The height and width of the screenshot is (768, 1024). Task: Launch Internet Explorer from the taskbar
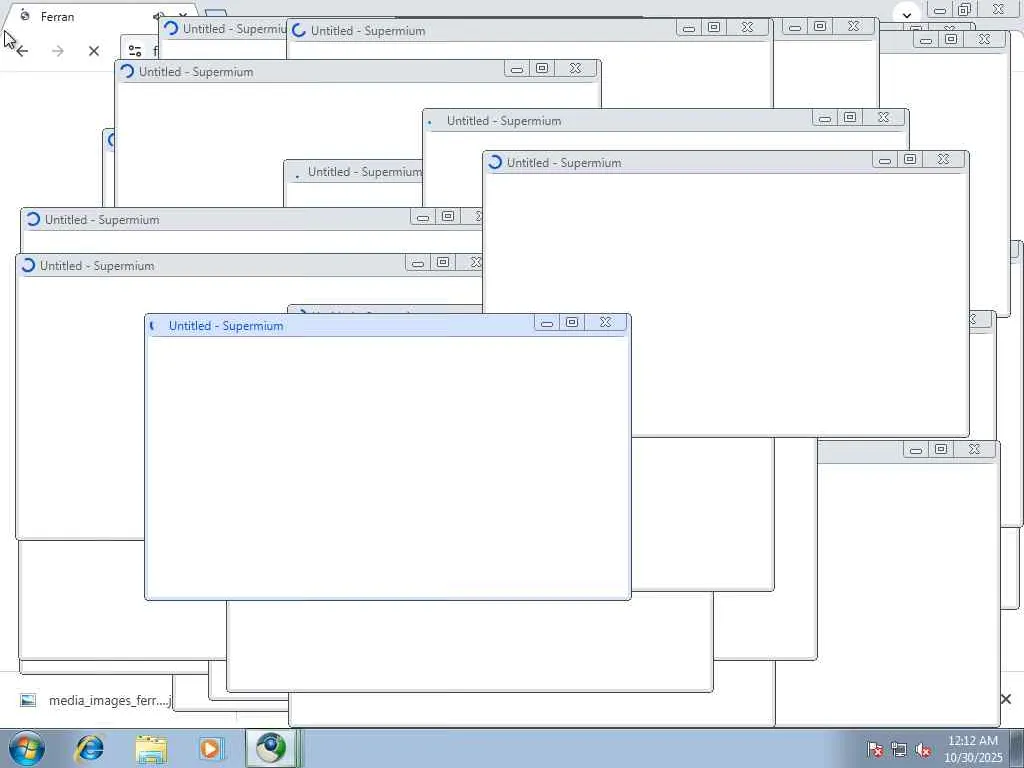pos(89,749)
